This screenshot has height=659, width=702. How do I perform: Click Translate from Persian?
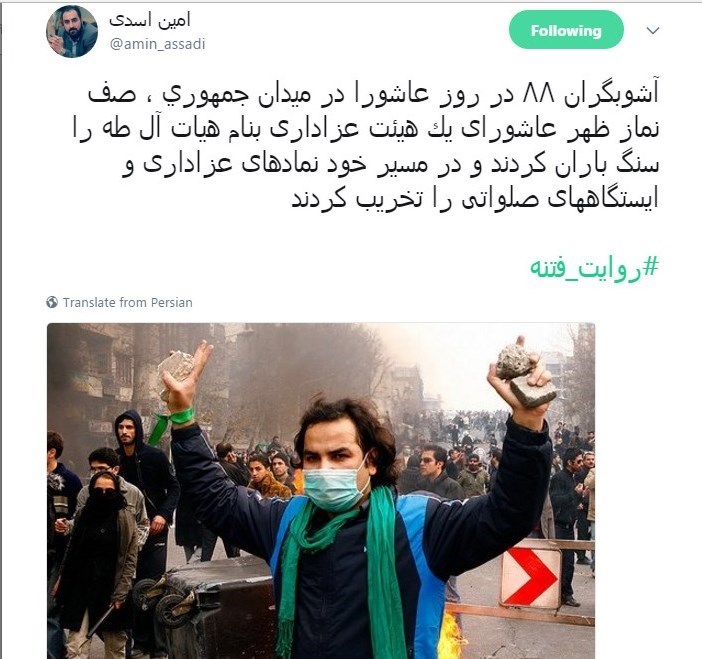128,303
